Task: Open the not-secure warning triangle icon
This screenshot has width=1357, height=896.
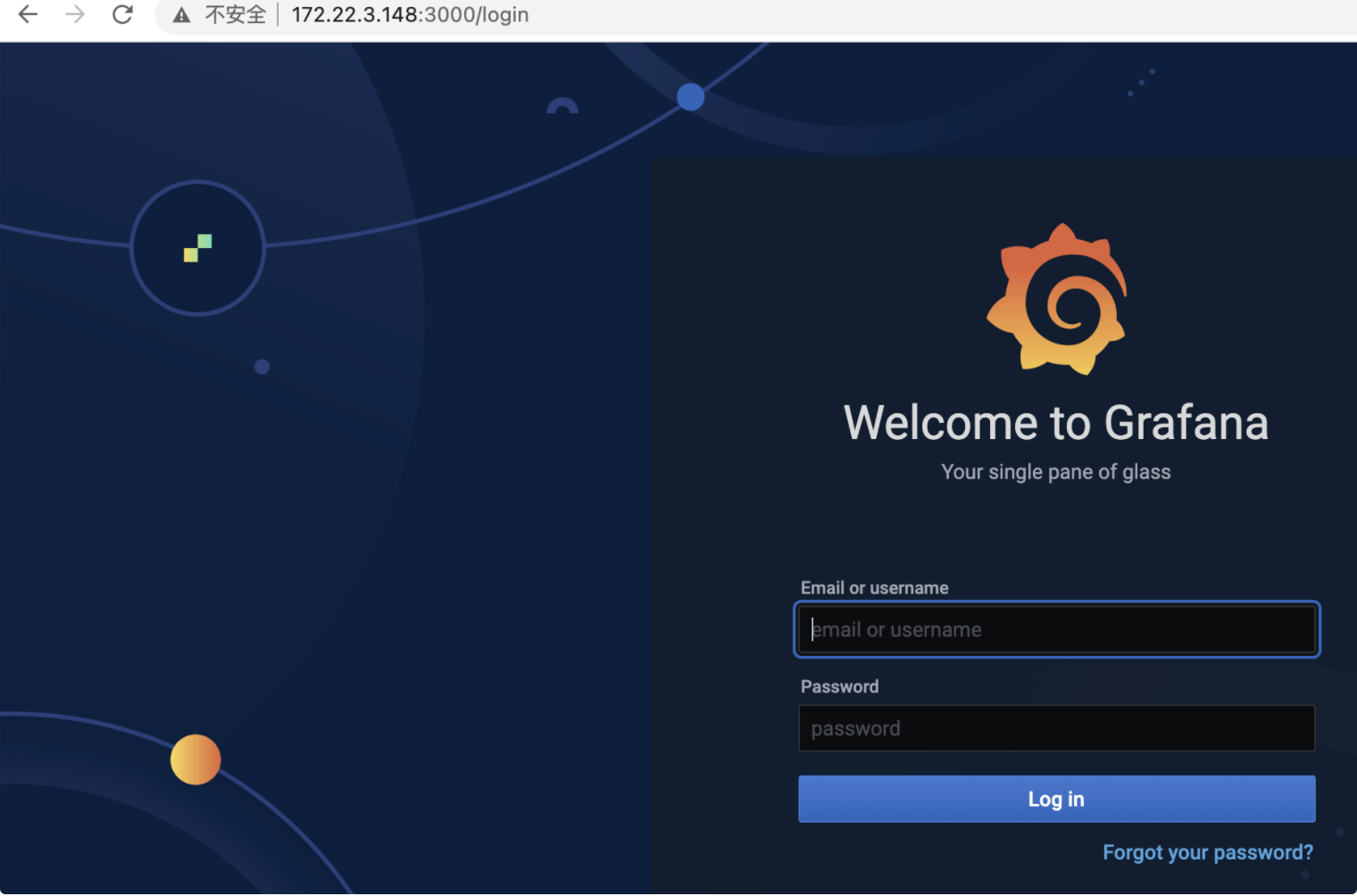Action: click(x=182, y=15)
